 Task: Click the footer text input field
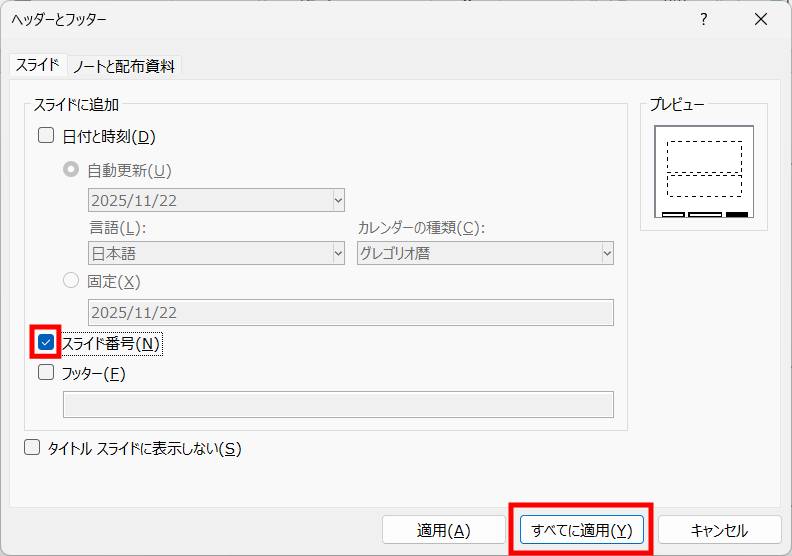338,405
